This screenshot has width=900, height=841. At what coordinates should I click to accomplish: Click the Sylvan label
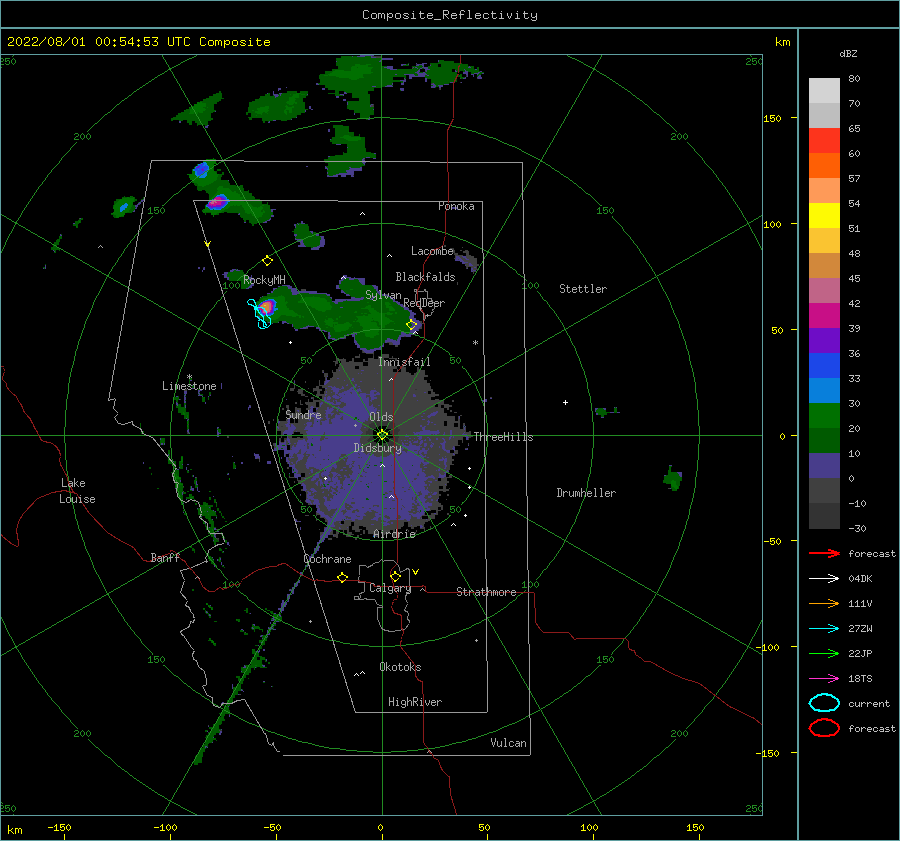pyautogui.click(x=383, y=295)
